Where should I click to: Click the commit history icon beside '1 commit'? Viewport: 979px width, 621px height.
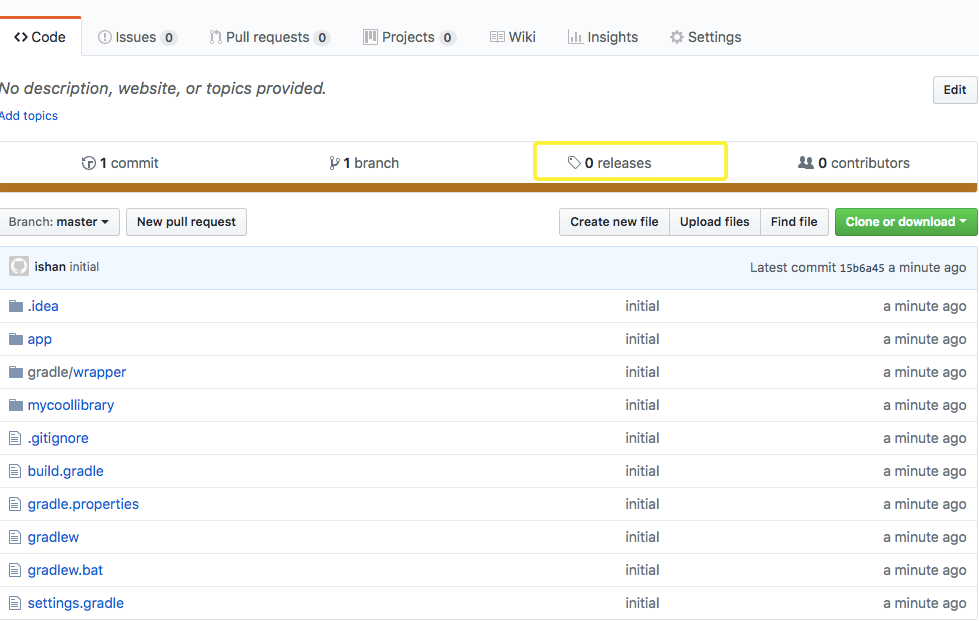pos(89,162)
